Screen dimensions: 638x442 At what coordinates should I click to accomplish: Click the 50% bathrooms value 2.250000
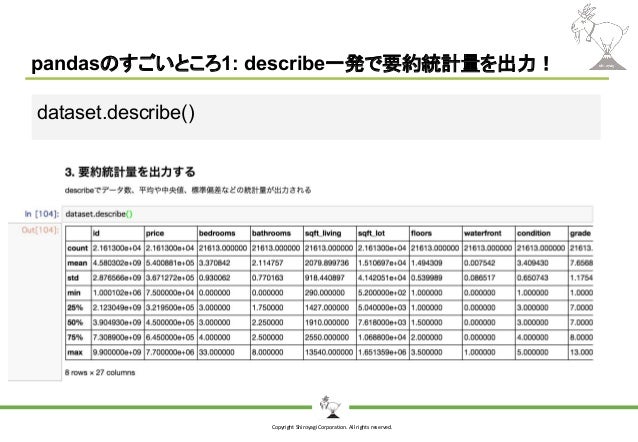(x=267, y=322)
